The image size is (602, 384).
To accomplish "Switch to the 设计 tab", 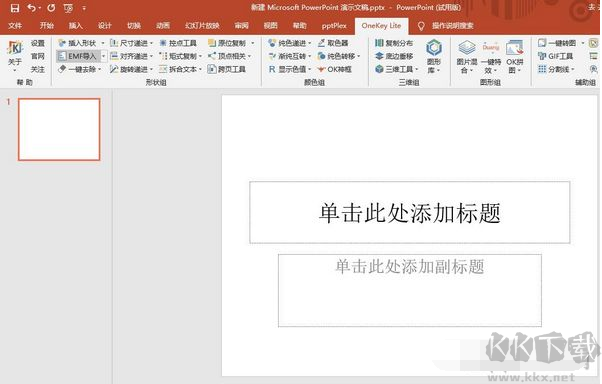I will click(104, 26).
